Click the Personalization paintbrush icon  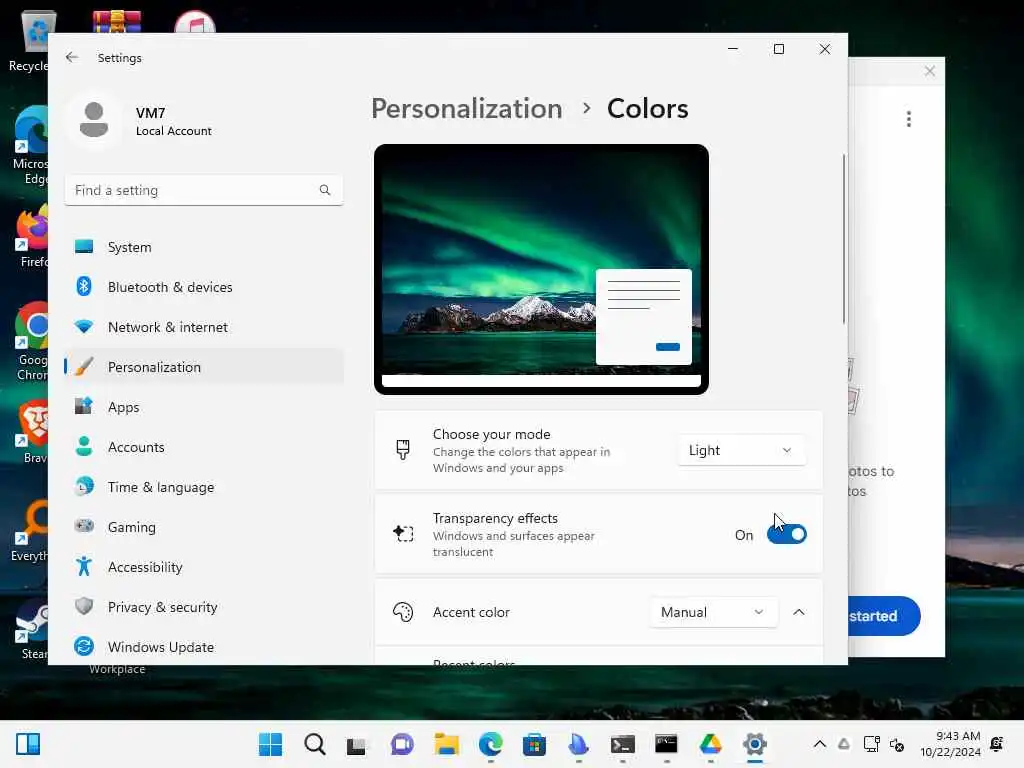(84, 366)
